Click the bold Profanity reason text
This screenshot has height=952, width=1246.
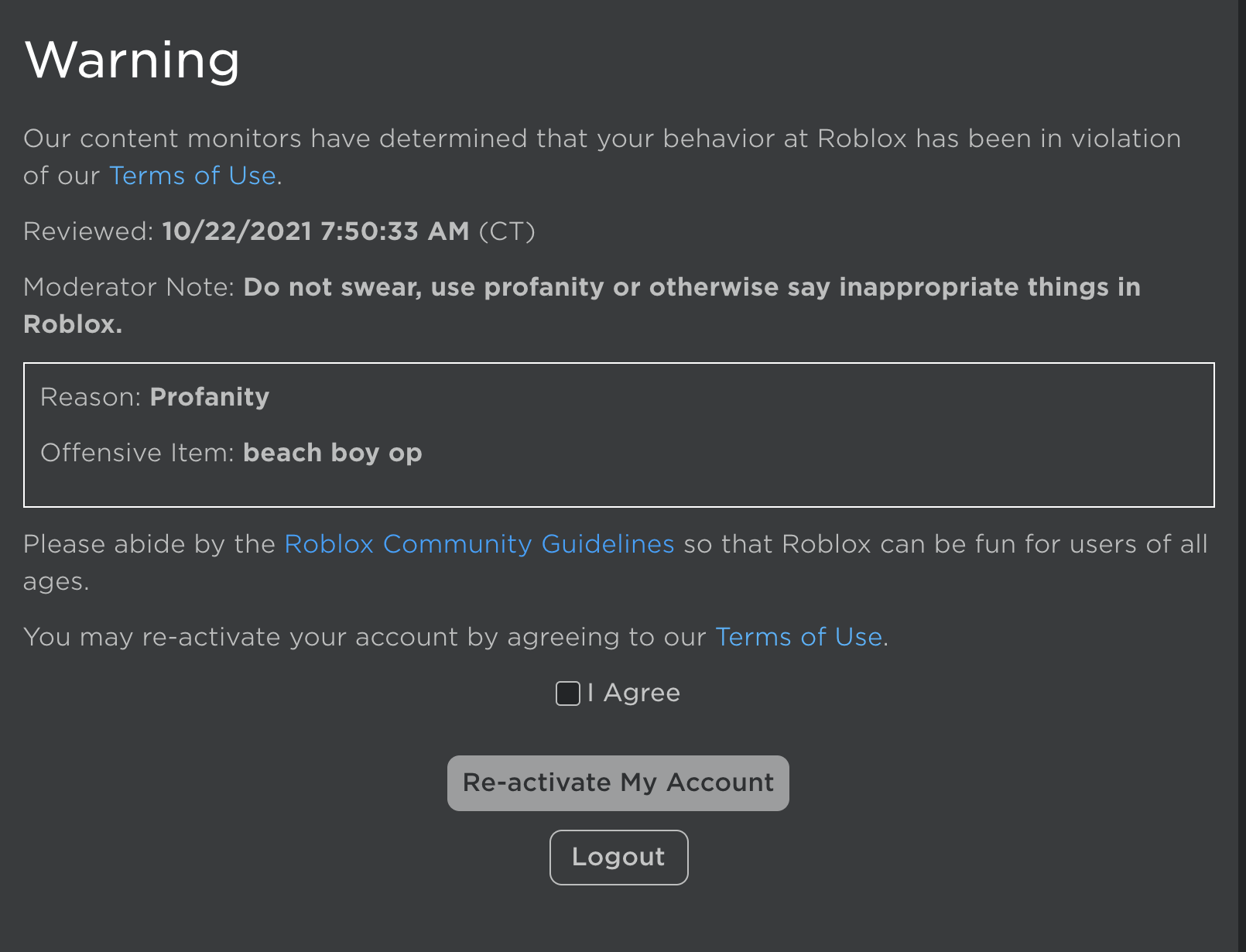point(209,397)
